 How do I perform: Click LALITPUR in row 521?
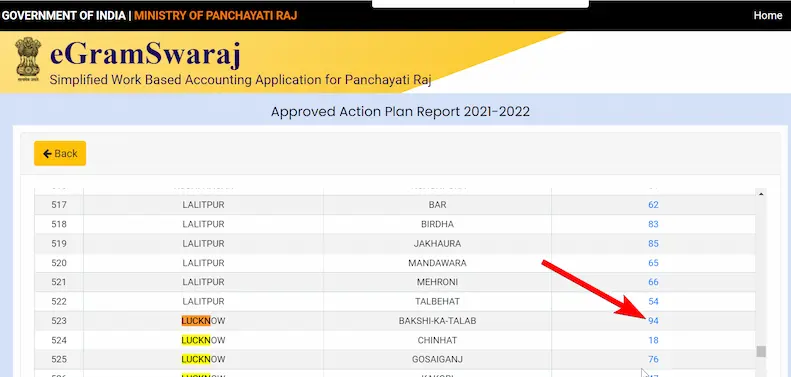point(203,282)
